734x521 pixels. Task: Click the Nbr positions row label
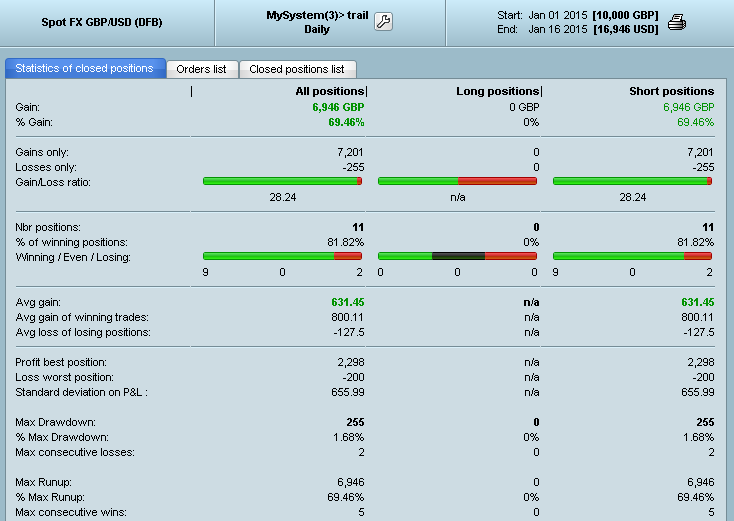click(48, 227)
